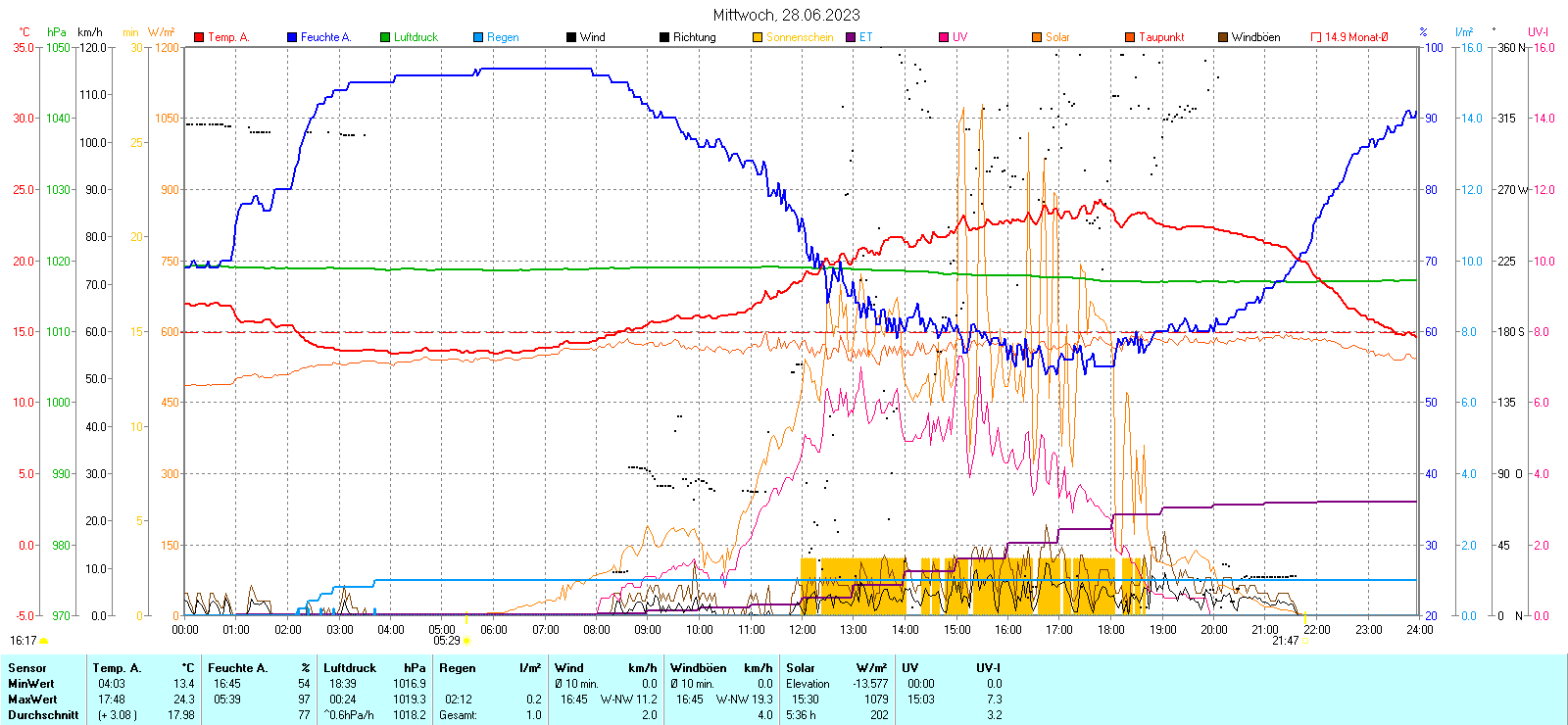Viewport: 1568px width, 725px height.
Task: Click the Wind legend label
Action: point(592,37)
